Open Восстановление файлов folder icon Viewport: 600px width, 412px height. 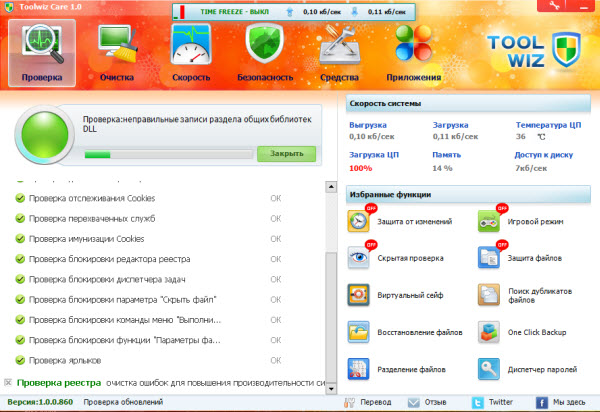click(x=359, y=332)
